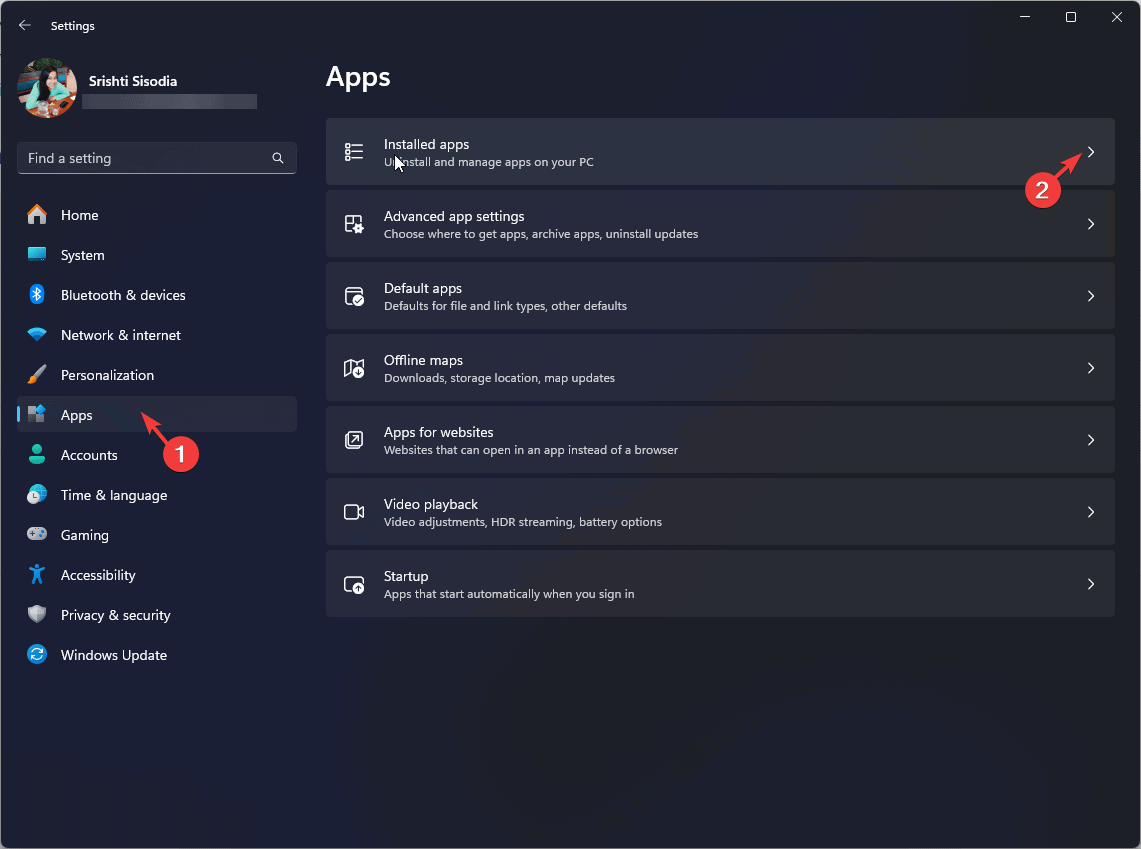The width and height of the screenshot is (1141, 849).
Task: Expand the Startup entry via its chevron
Action: pyautogui.click(x=1091, y=584)
